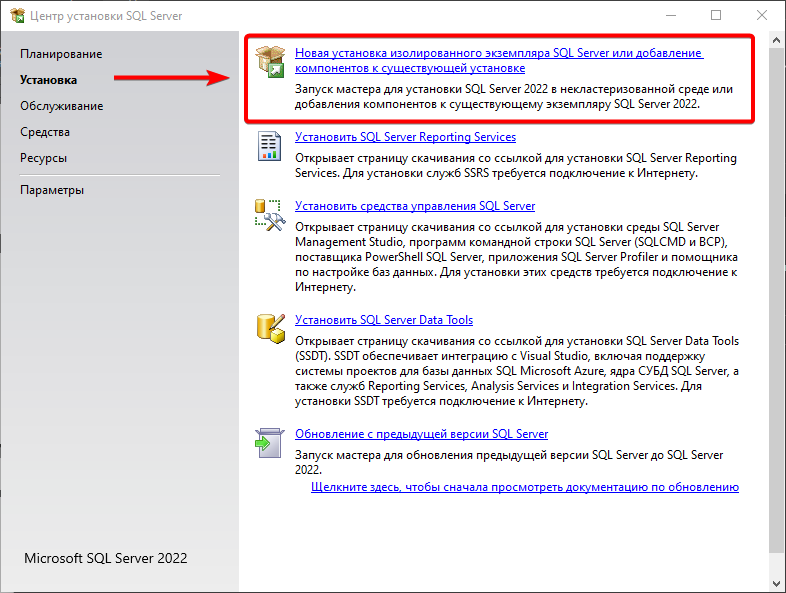
Task: Click the Reporting Services report icon
Action: (269, 146)
